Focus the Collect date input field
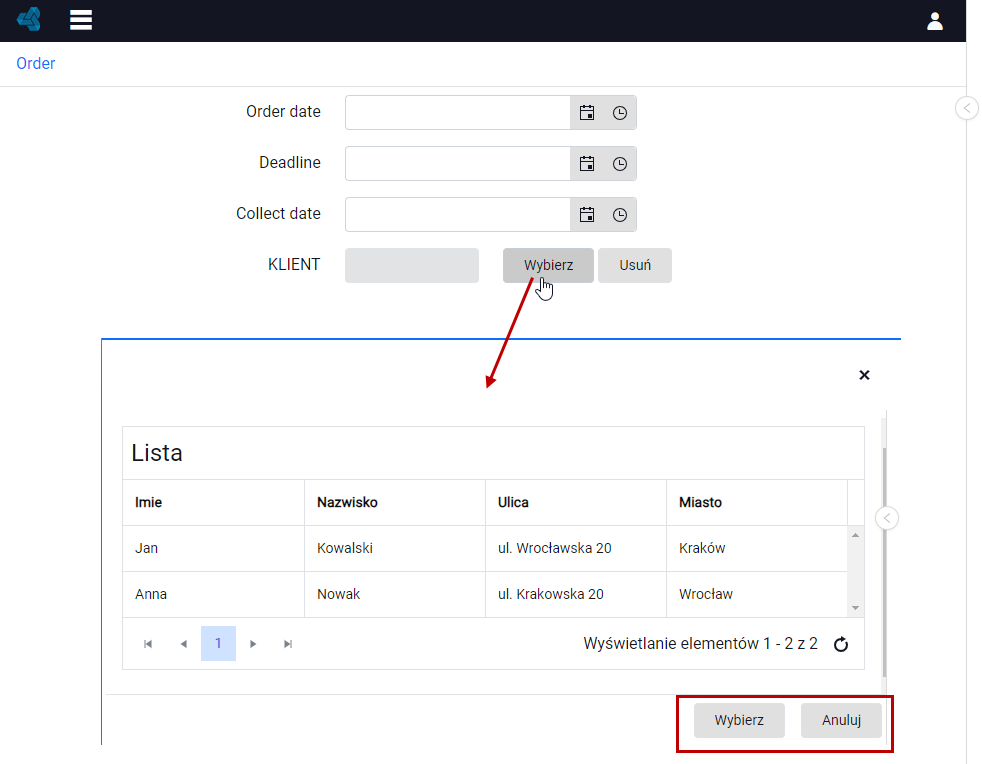This screenshot has width=982, height=764. pyautogui.click(x=458, y=215)
